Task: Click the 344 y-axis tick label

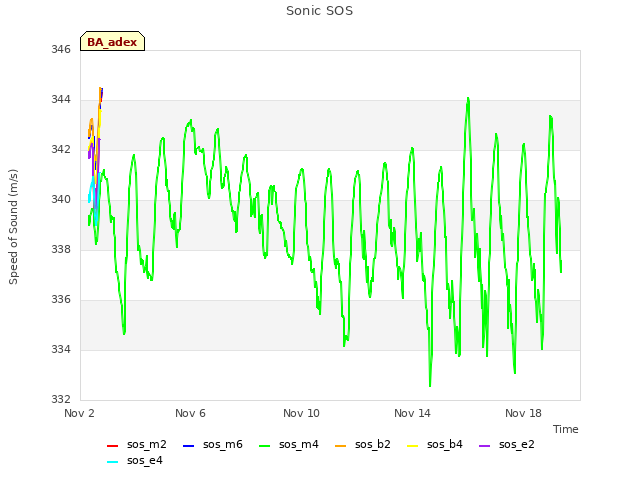Action: 61,100
